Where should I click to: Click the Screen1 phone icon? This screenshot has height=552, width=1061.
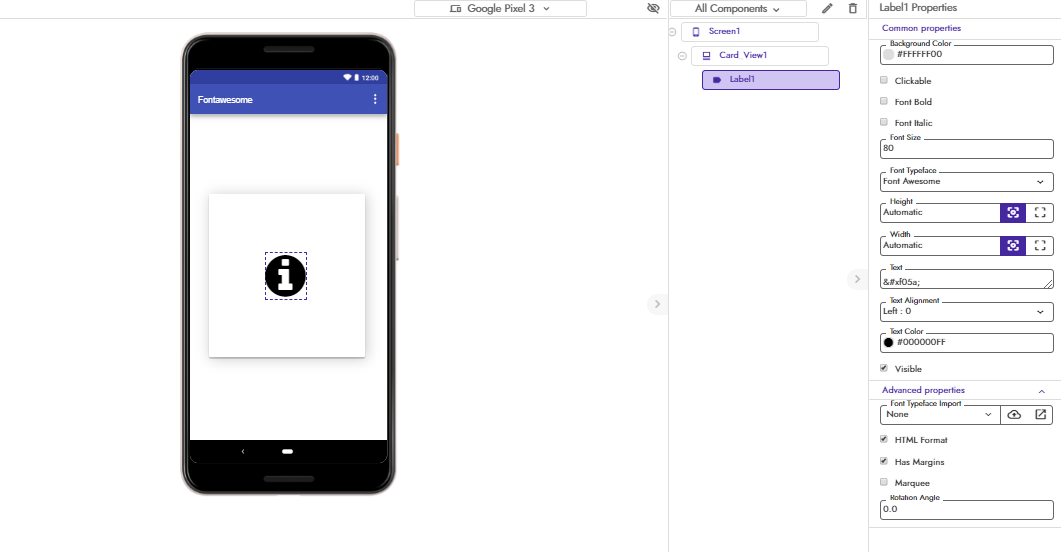pos(696,32)
